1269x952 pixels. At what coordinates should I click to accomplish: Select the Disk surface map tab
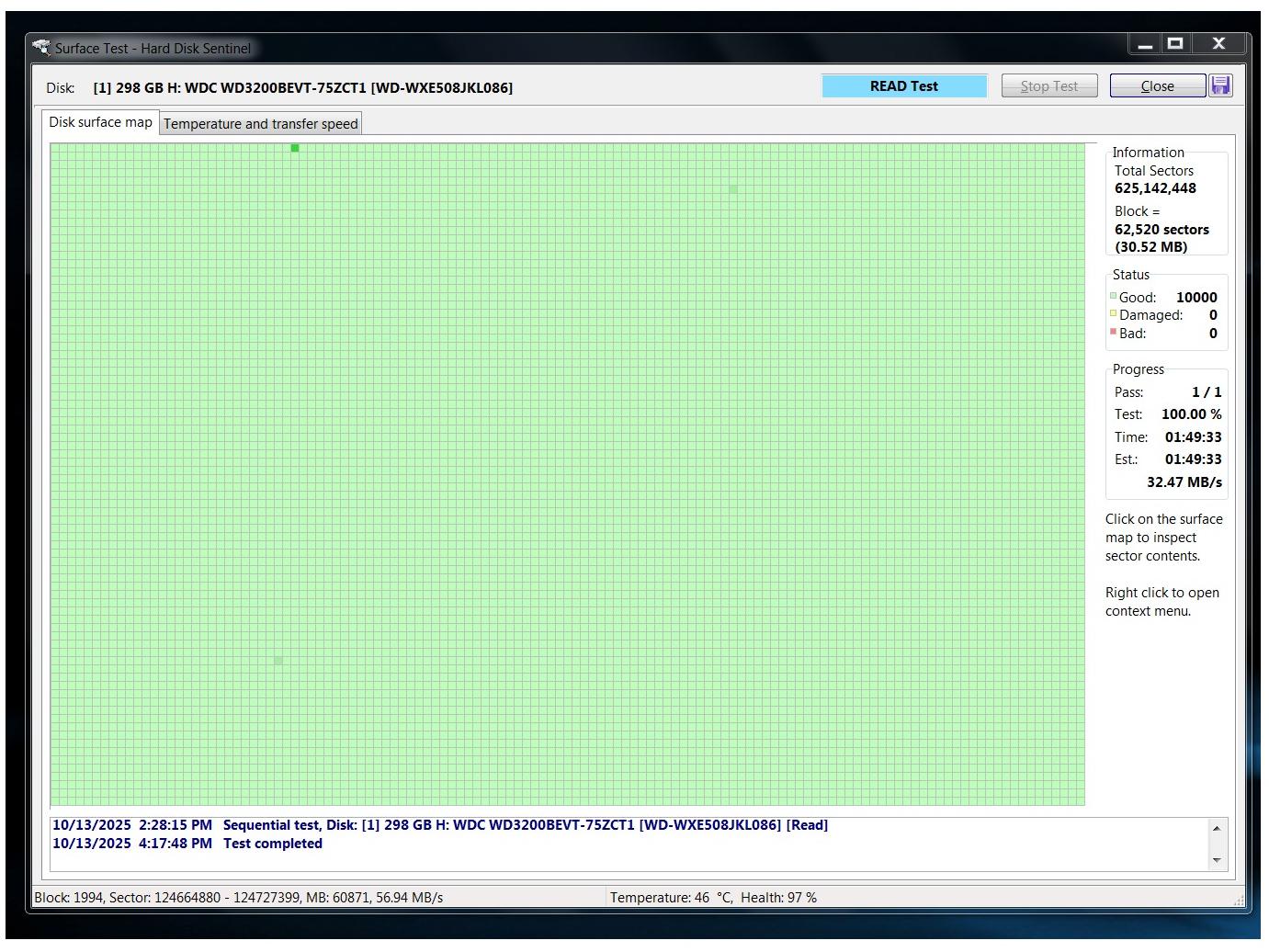pos(100,122)
